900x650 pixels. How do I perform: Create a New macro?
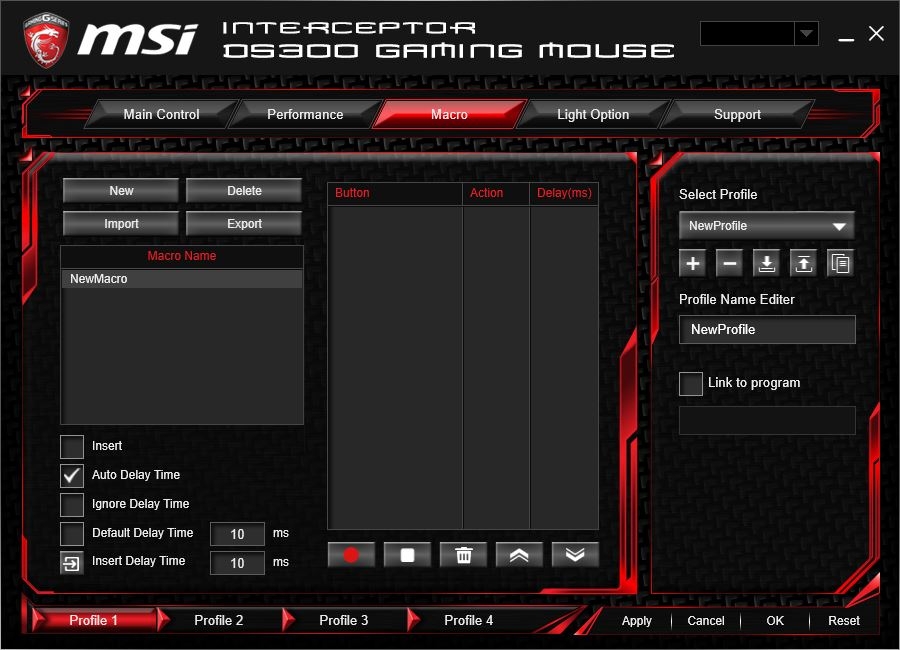click(121, 191)
